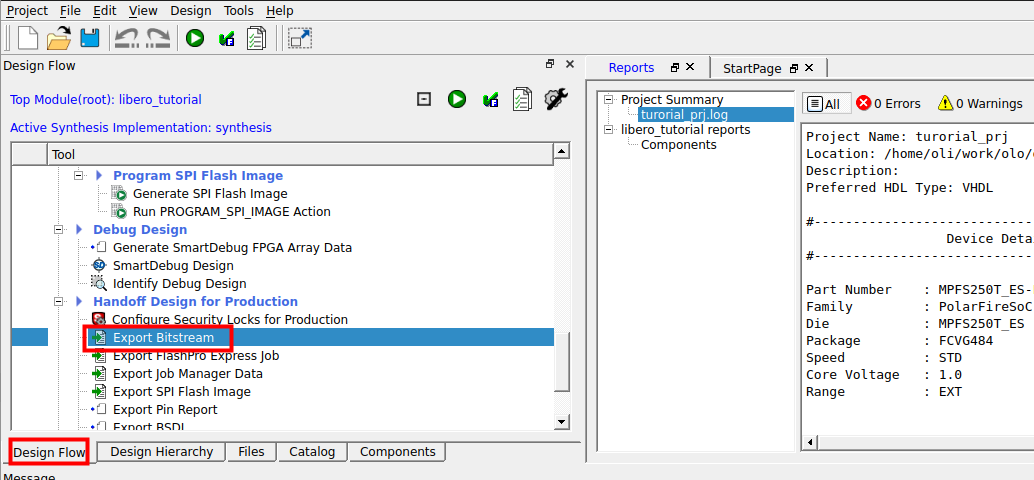Save the project with the floppy disk icon
1034x480 pixels.
pyautogui.click(x=90, y=38)
